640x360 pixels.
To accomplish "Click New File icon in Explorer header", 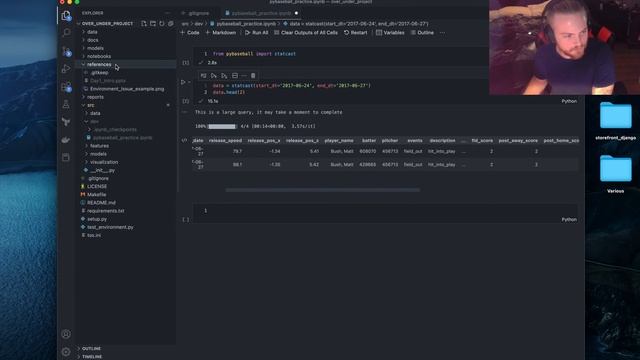I will tap(144, 24).
